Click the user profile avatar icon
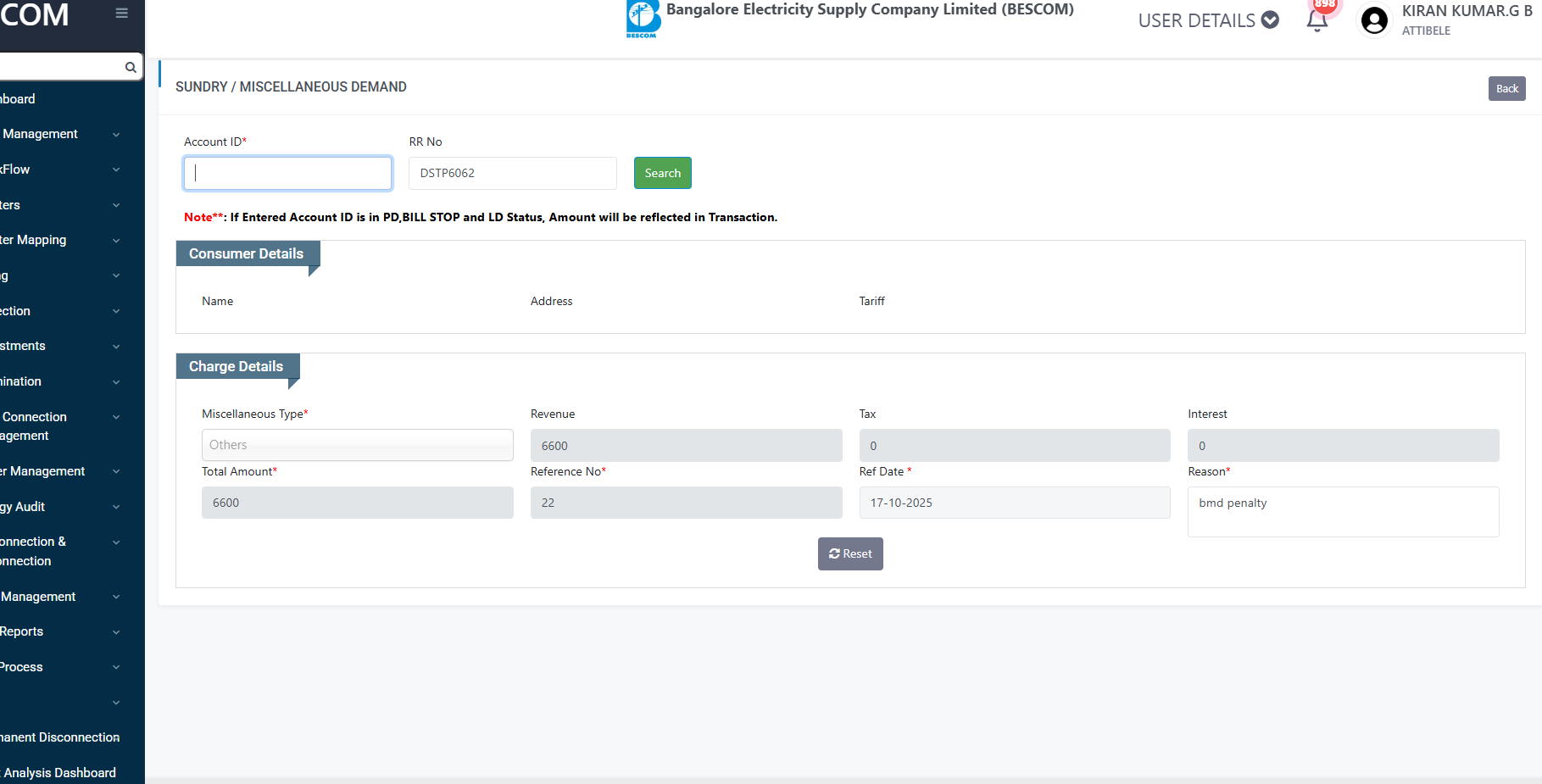Screen dimensions: 1542x784 1374,20
